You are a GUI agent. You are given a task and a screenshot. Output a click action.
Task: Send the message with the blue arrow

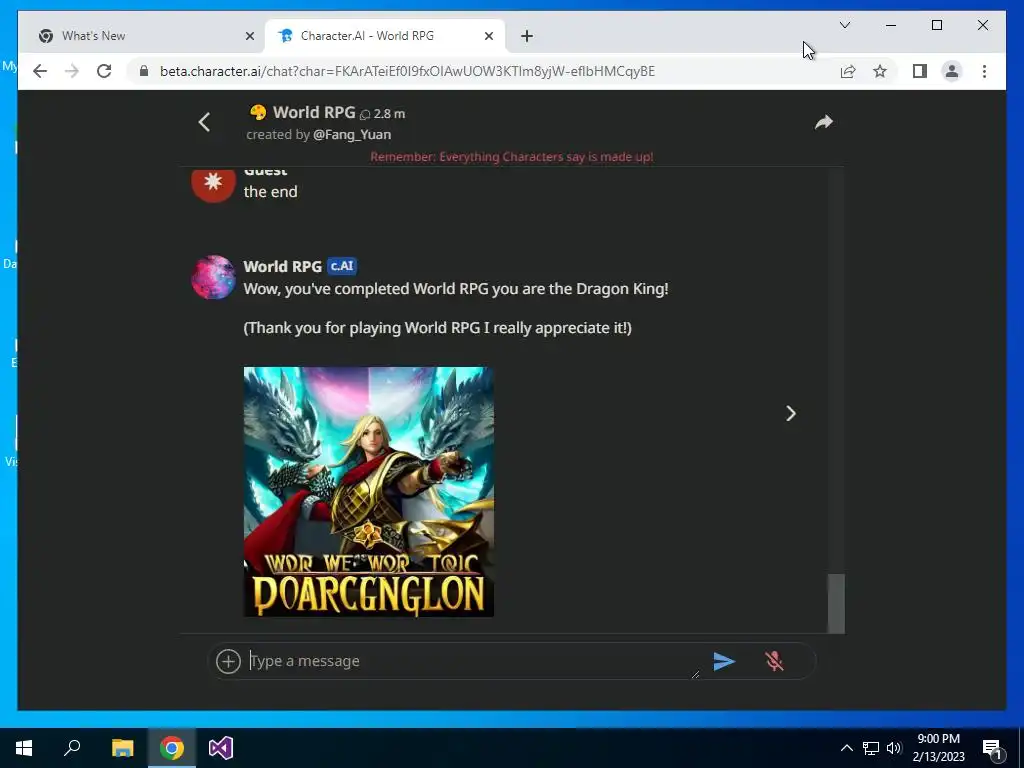[x=724, y=661]
